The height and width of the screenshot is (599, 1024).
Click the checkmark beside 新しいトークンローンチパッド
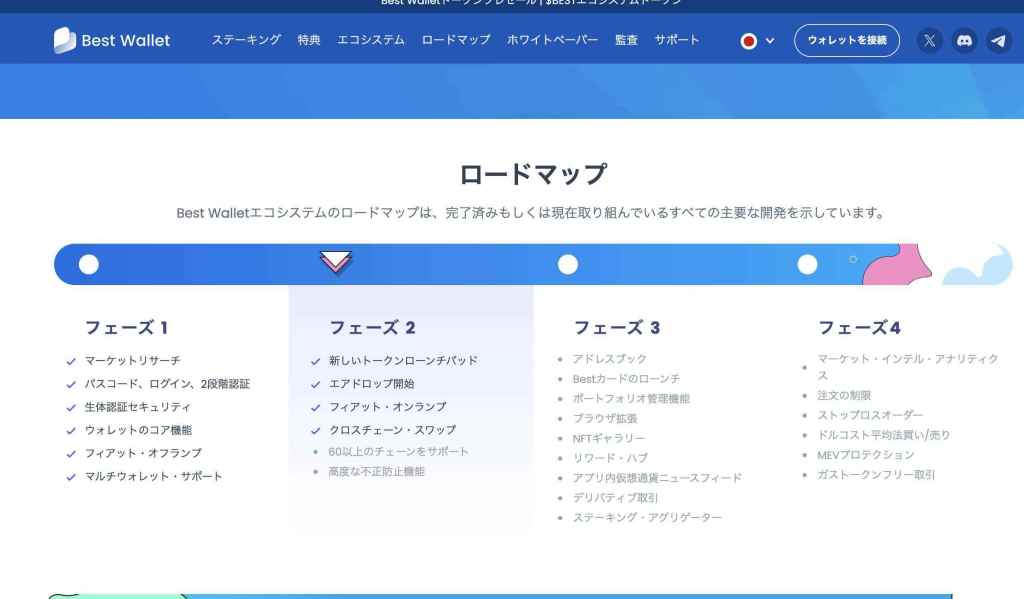point(315,361)
